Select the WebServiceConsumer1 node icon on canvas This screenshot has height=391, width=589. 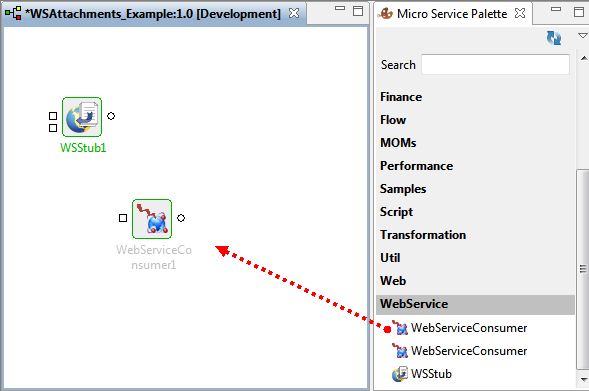[x=152, y=219]
